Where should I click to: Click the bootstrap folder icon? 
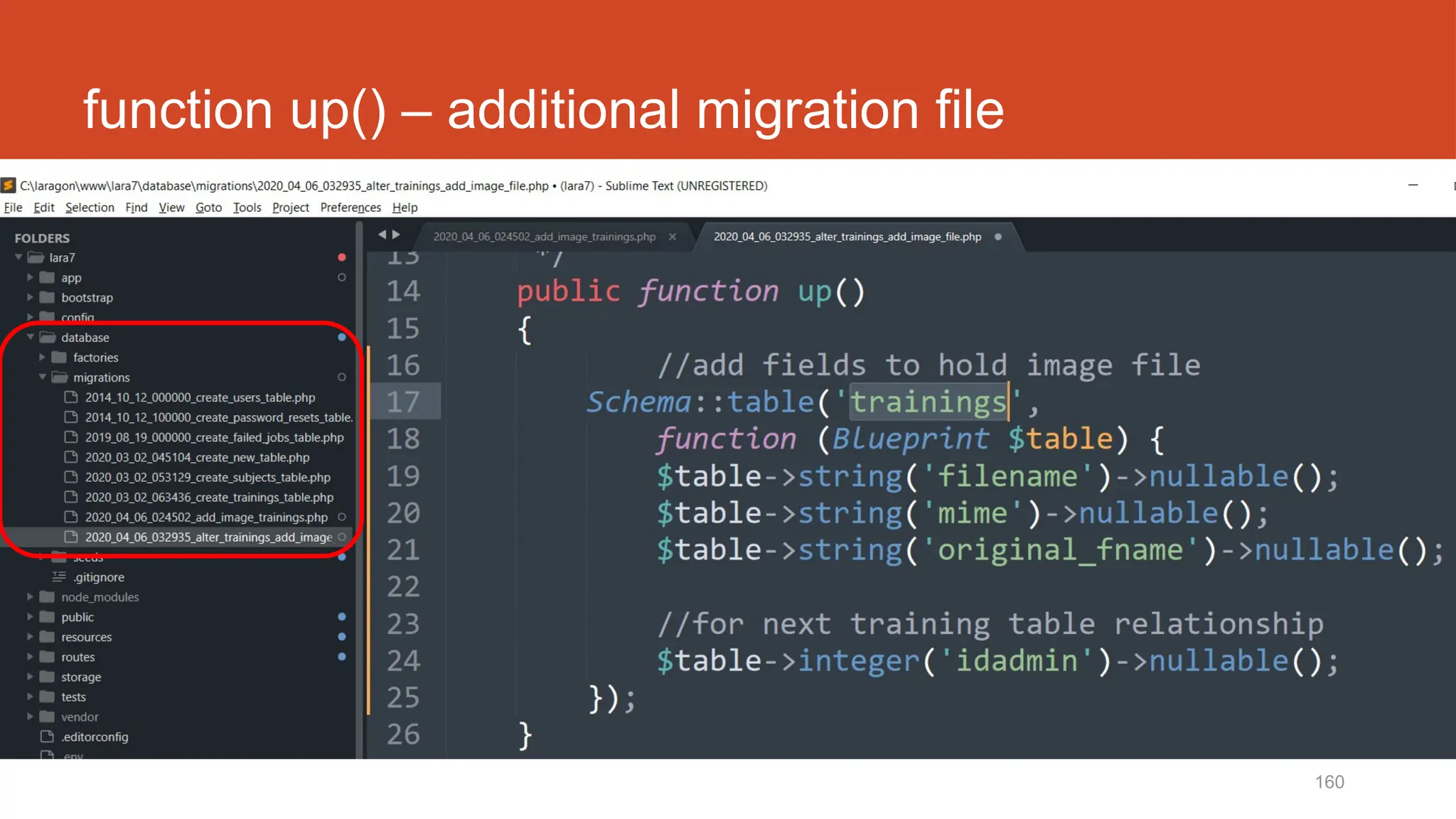click(48, 297)
